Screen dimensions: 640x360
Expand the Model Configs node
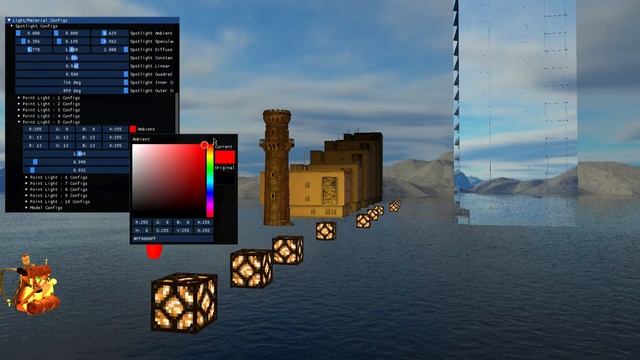(26, 208)
